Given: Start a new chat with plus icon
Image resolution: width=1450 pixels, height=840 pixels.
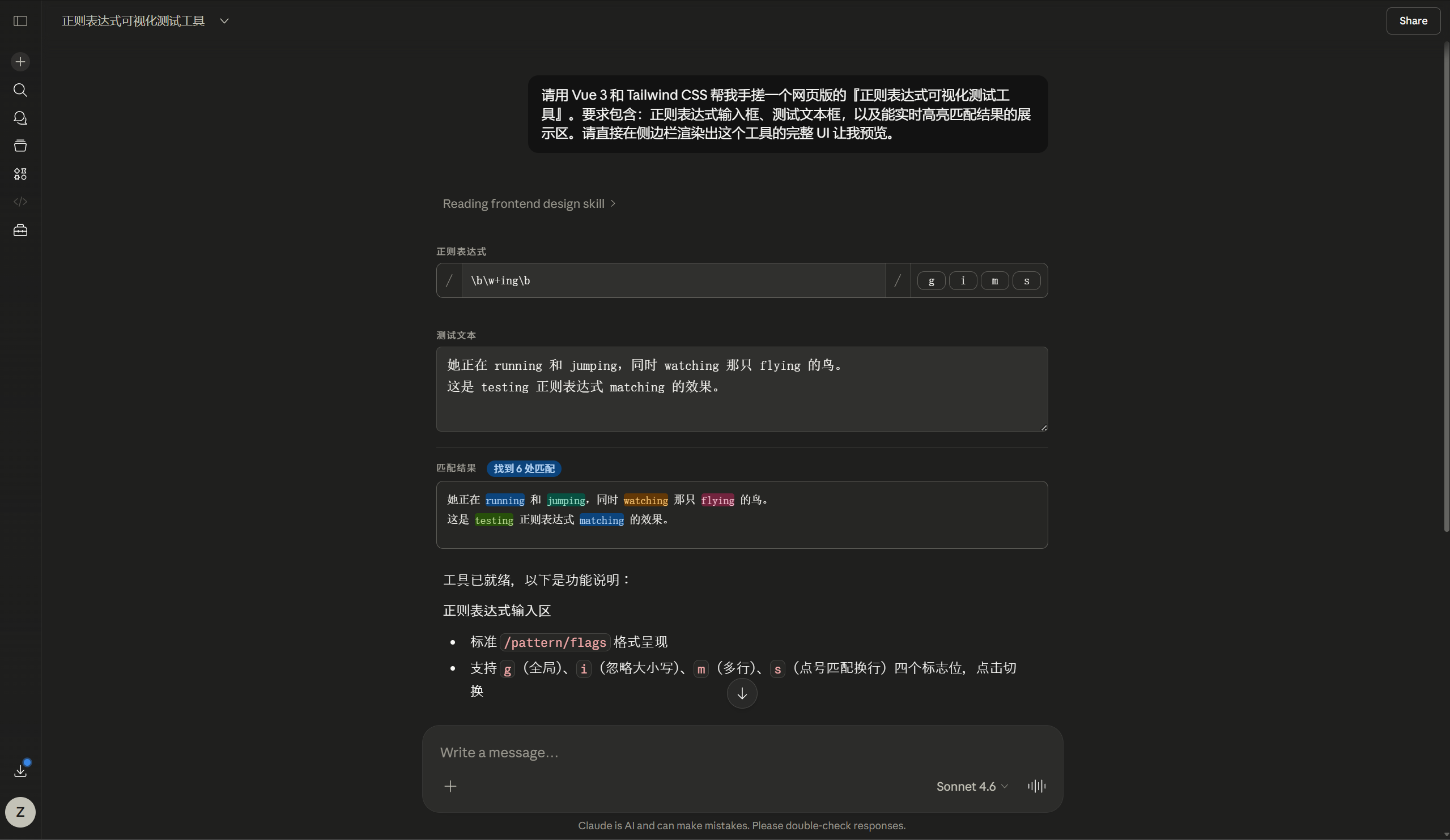Looking at the screenshot, I should [x=20, y=62].
